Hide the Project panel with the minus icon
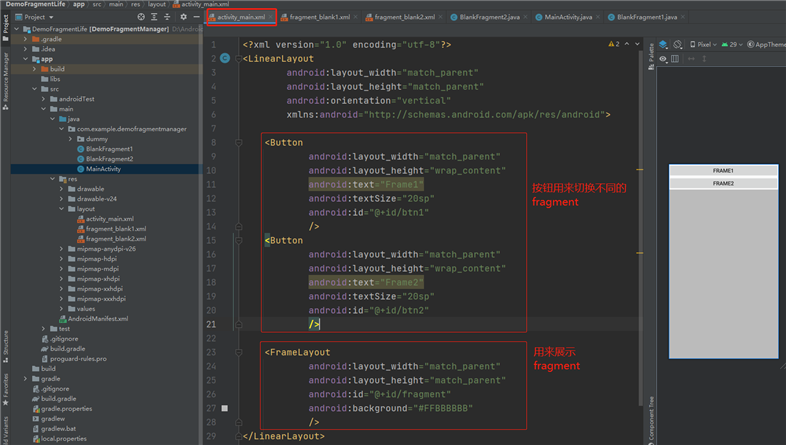Screen dimensions: 786x445 pyautogui.click(x=196, y=17)
